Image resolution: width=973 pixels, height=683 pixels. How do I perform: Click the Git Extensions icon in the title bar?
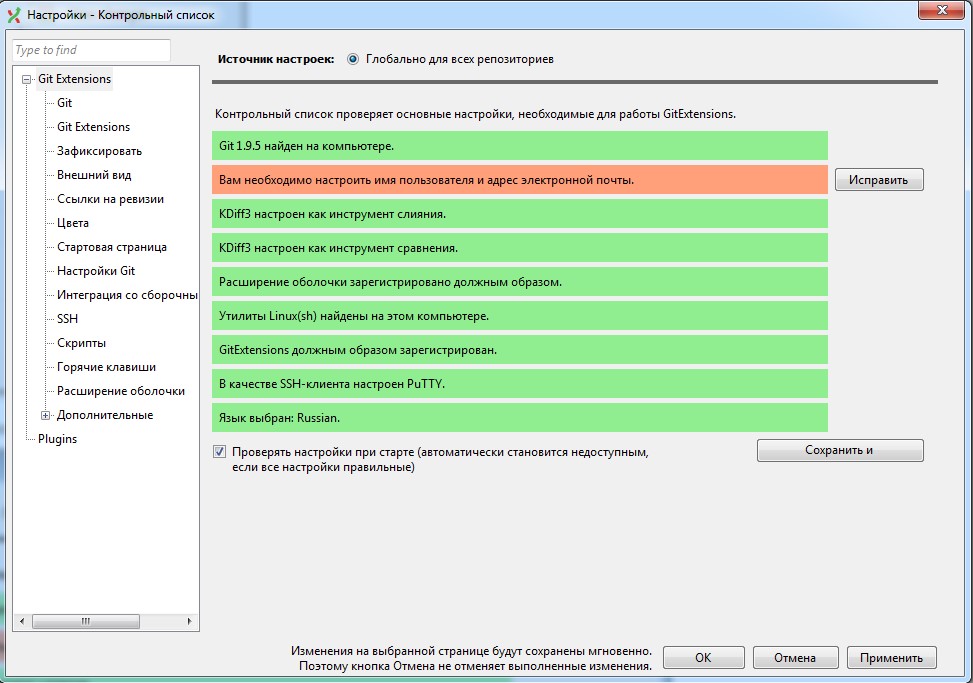click(x=12, y=11)
